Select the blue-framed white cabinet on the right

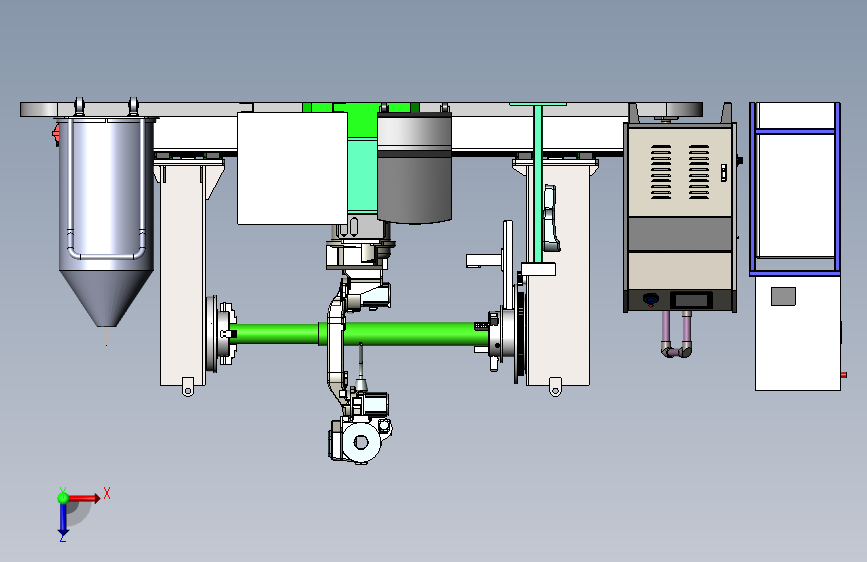(x=795, y=246)
